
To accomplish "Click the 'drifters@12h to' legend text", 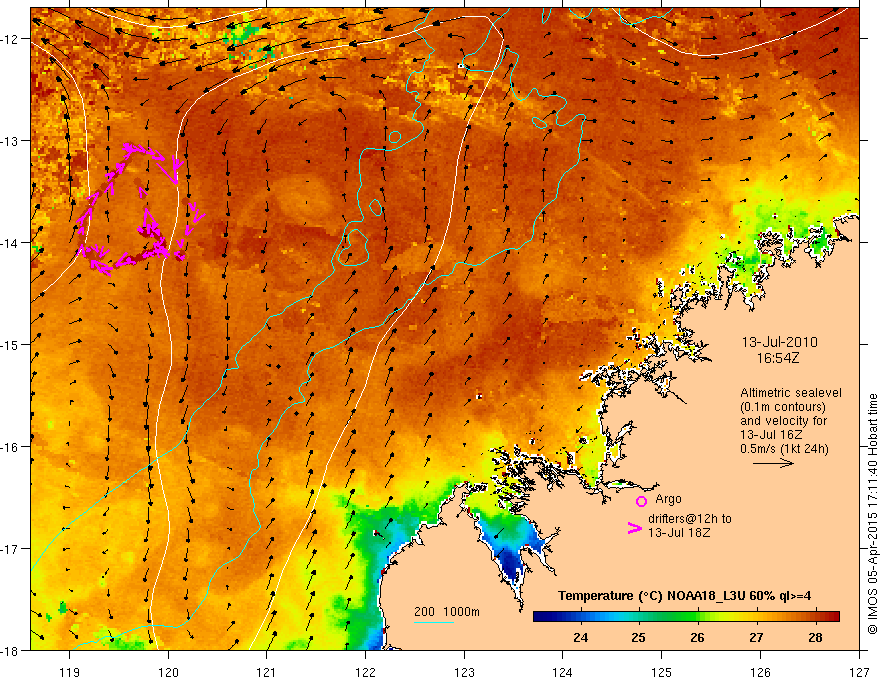I will click(x=690, y=519).
